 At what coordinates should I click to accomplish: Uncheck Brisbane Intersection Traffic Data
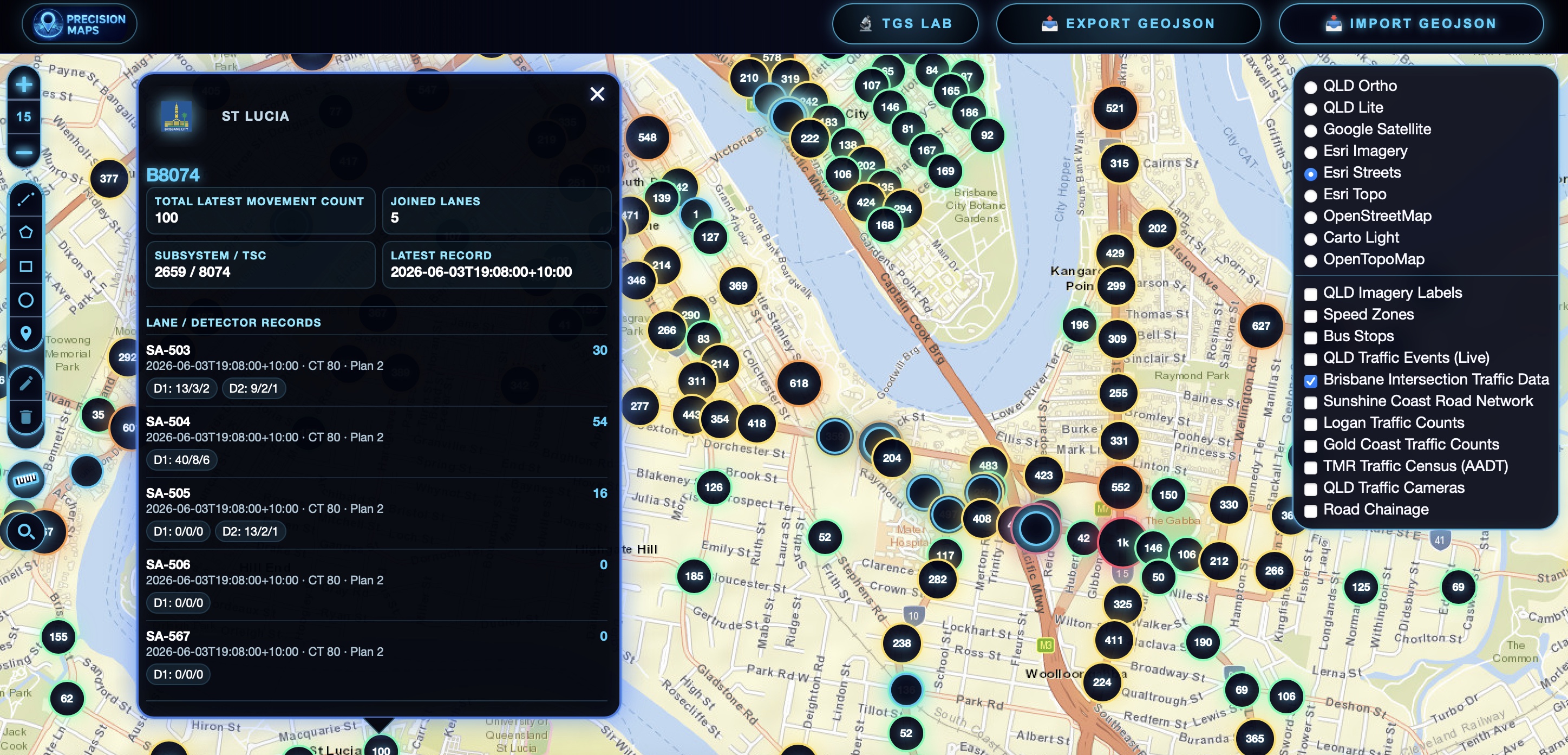(x=1310, y=381)
